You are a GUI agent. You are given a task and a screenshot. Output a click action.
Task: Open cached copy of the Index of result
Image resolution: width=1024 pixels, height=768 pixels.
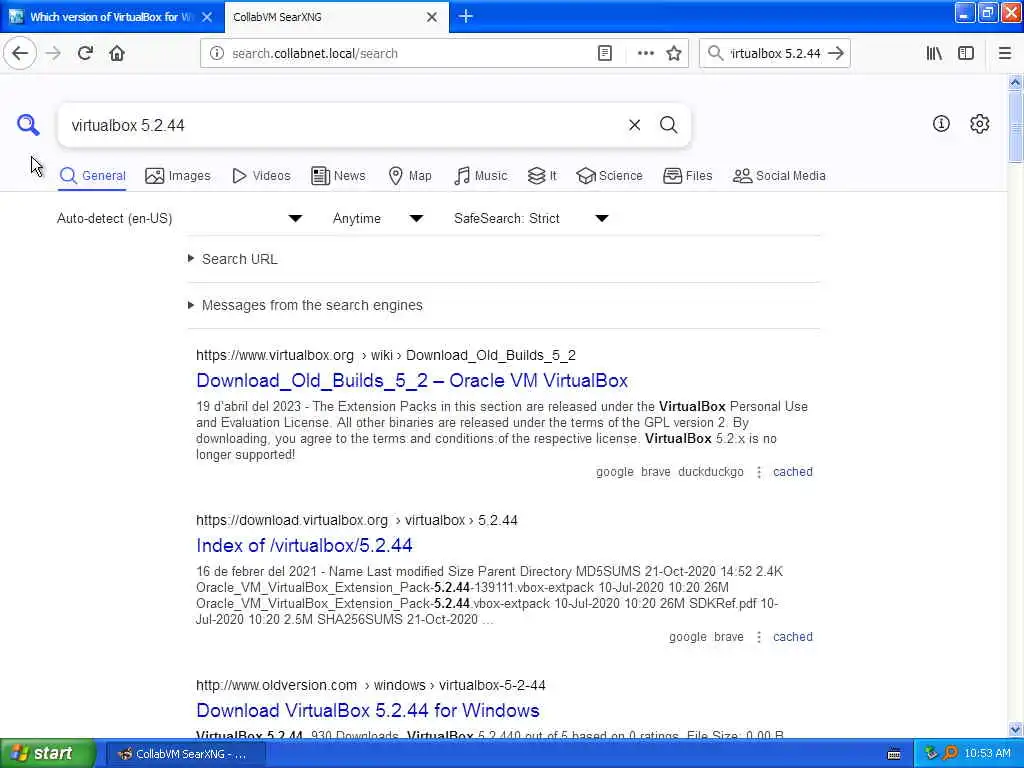click(793, 637)
